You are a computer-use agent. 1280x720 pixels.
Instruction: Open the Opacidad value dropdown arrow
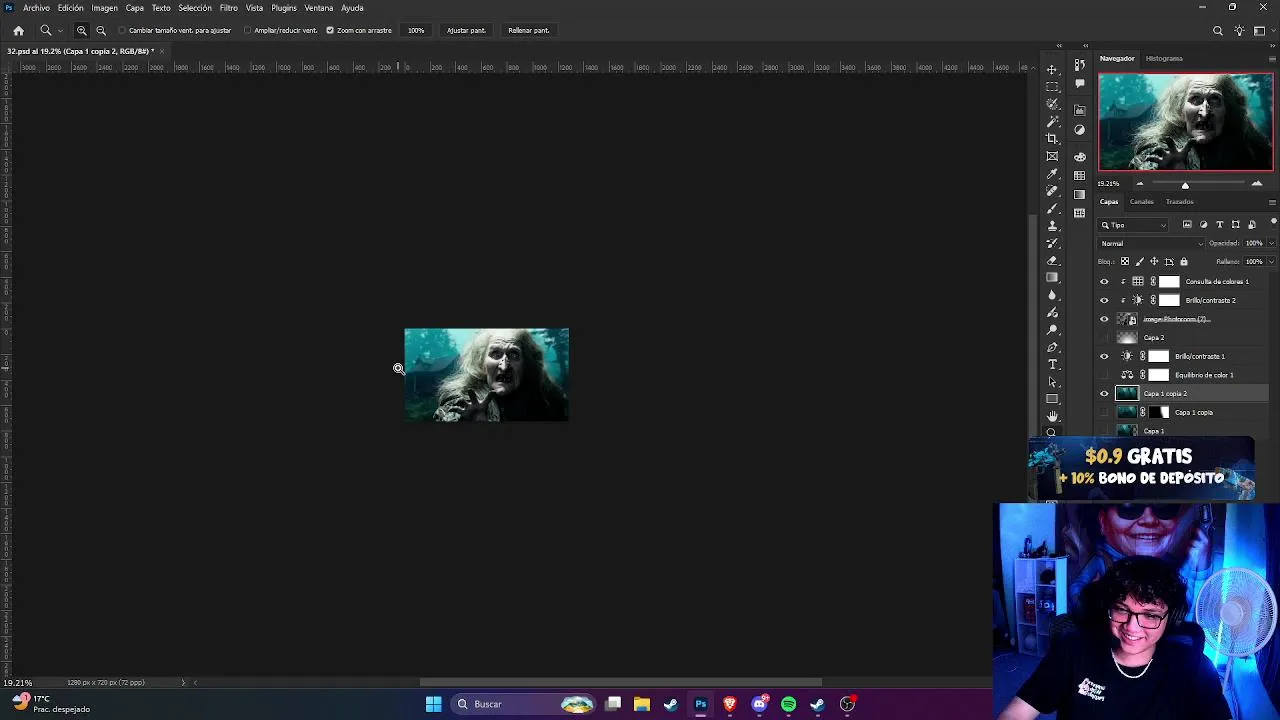pos(1271,243)
